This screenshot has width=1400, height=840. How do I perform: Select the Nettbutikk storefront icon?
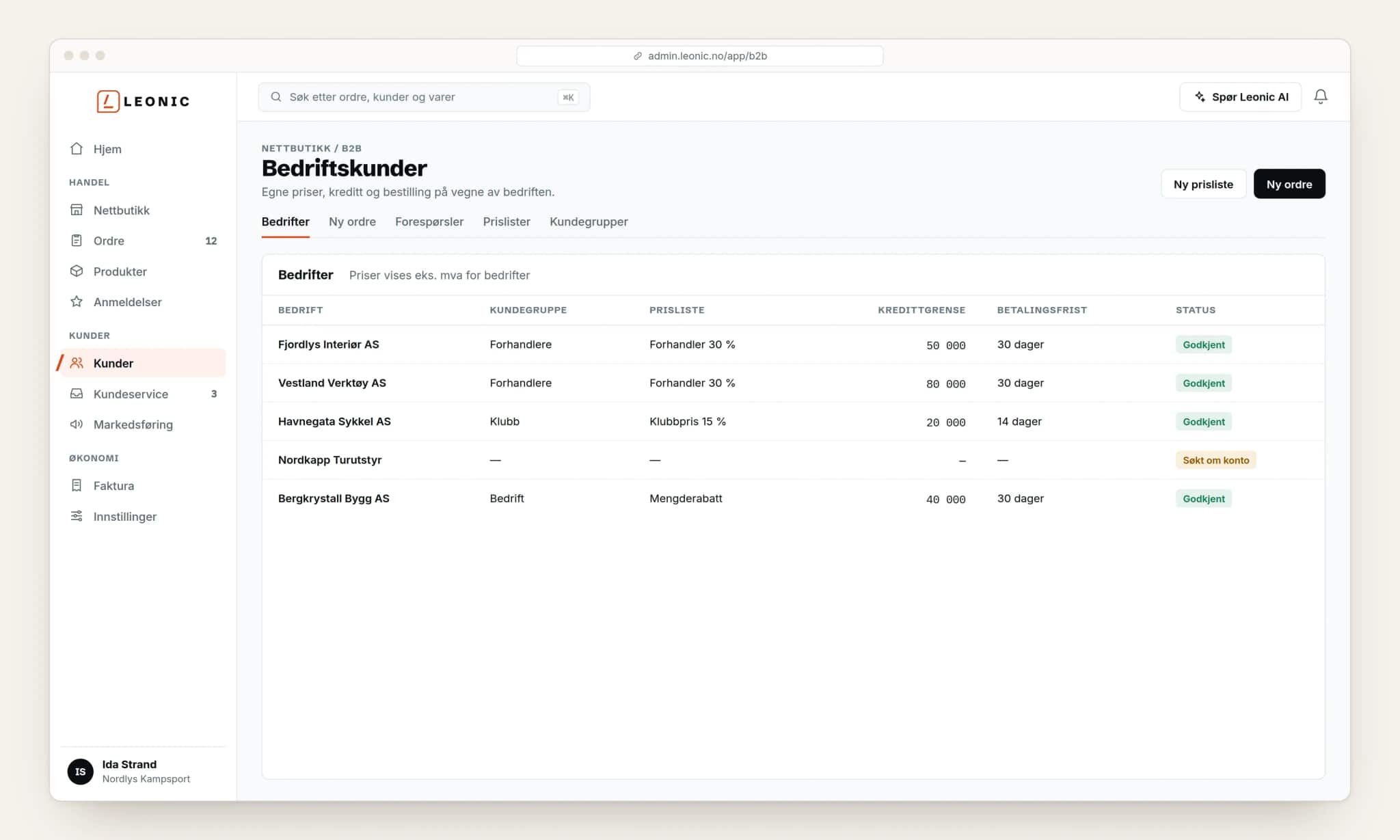pyautogui.click(x=77, y=210)
